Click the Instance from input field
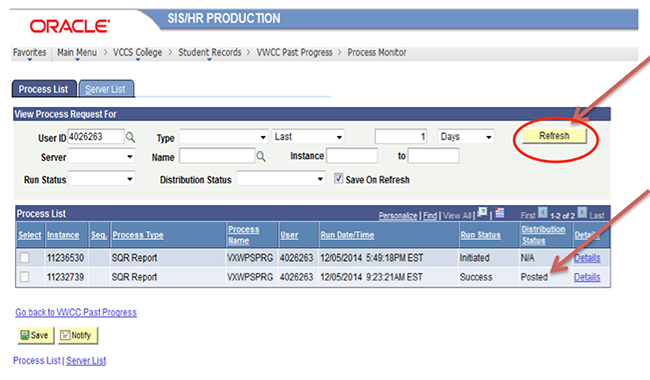650x380 pixels. [352, 156]
